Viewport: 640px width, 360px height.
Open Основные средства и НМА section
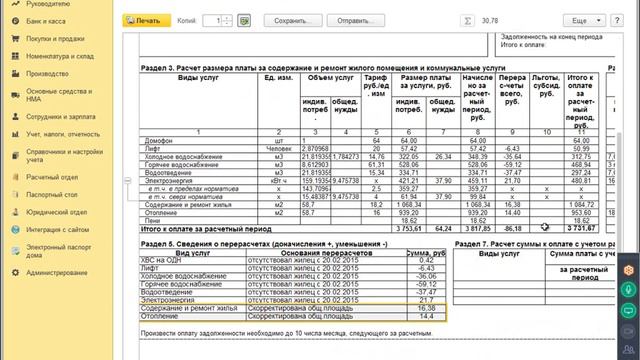(x=59, y=95)
